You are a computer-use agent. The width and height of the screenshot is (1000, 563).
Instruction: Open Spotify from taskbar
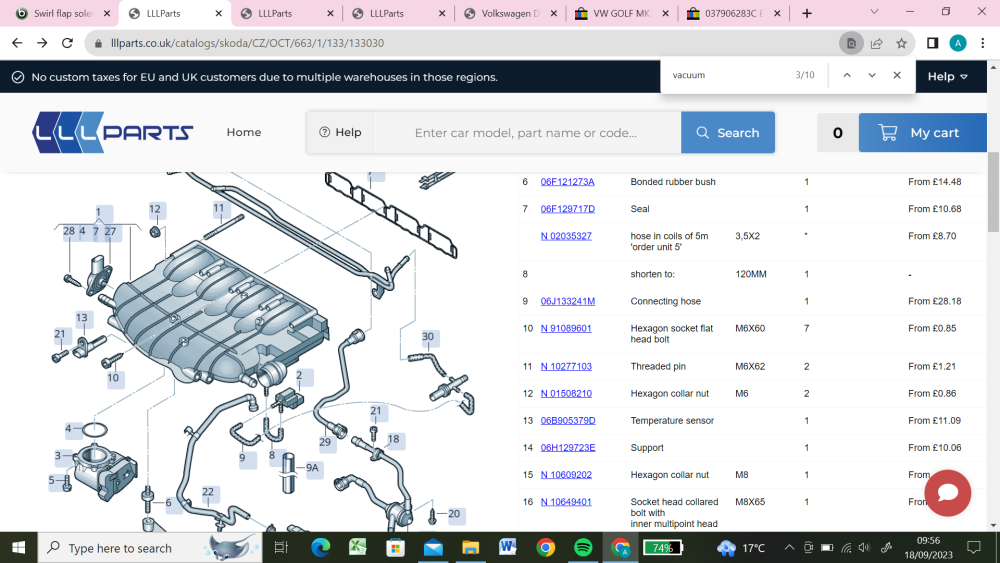pyautogui.click(x=583, y=548)
